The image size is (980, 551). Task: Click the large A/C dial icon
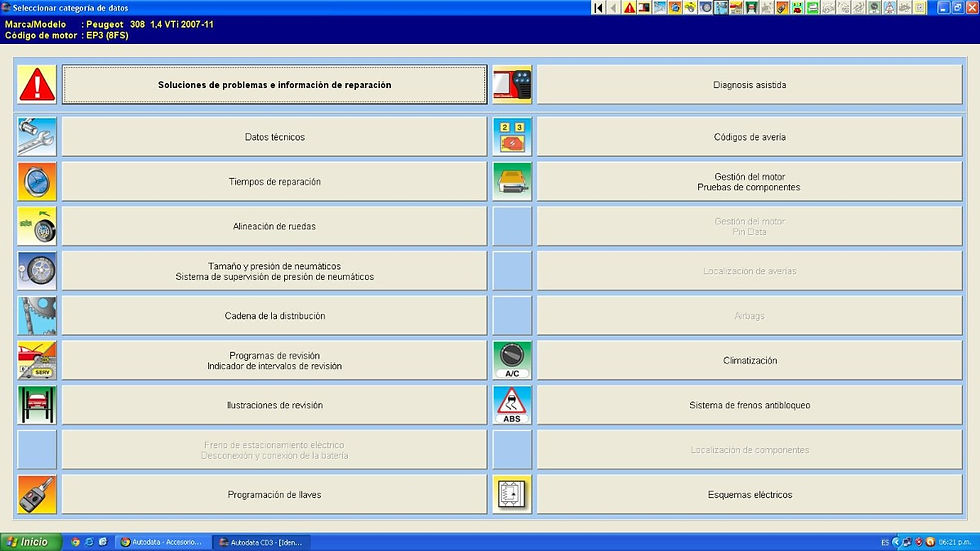click(512, 360)
